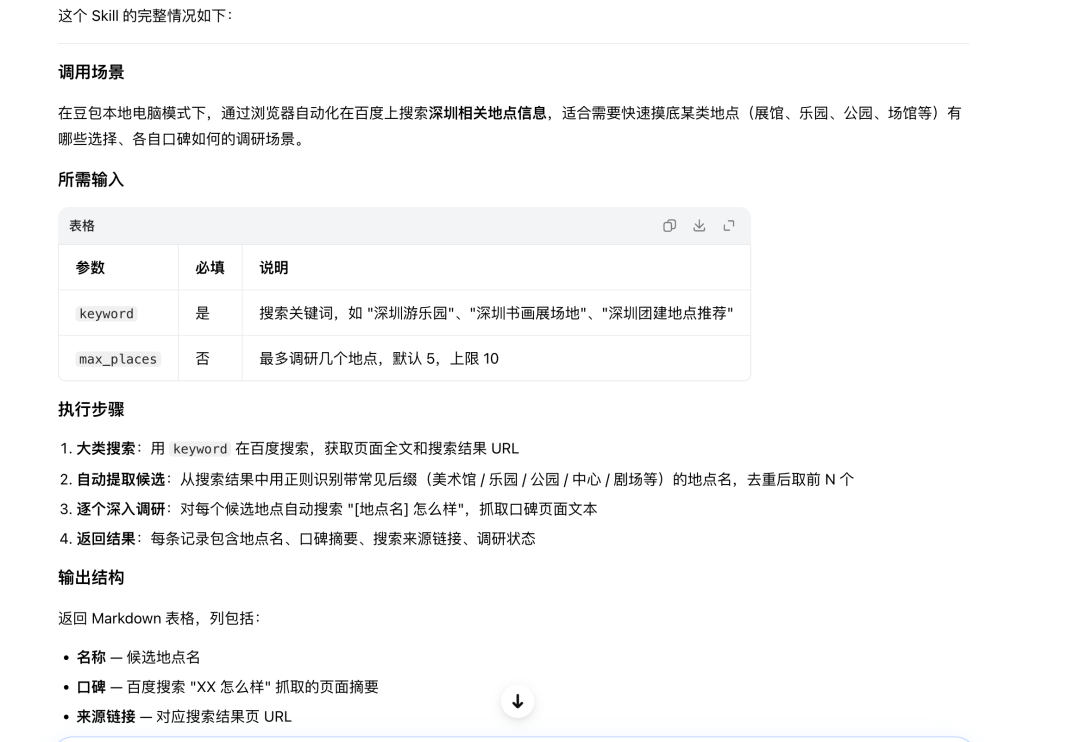Viewport: 1080px width, 742px height.
Task: Click step 4 返回结果
Action: [x=298, y=539]
